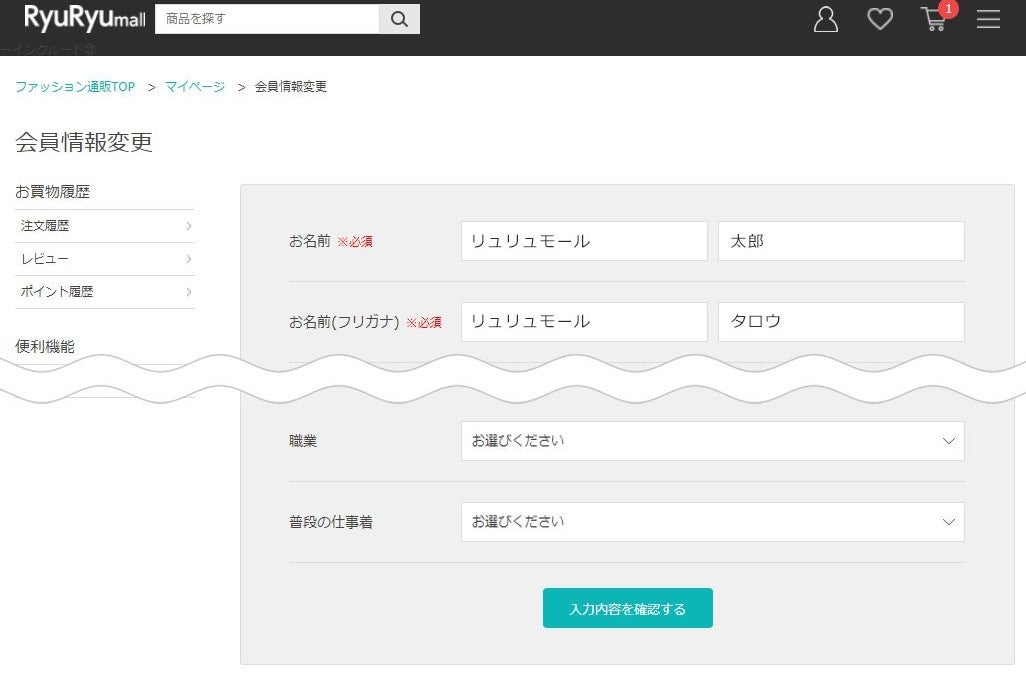Click the 会員情報変更 page heading
This screenshot has height=690, width=1026.
[x=84, y=142]
